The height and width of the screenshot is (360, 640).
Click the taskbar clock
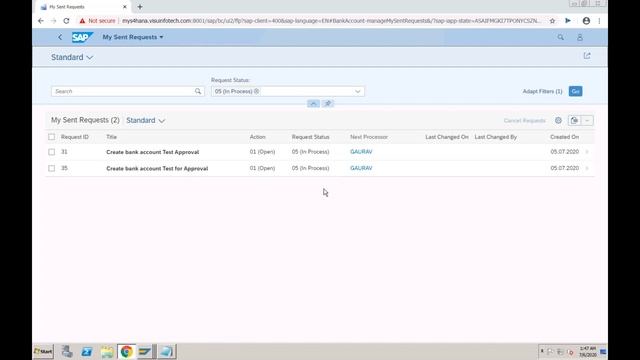click(x=588, y=351)
